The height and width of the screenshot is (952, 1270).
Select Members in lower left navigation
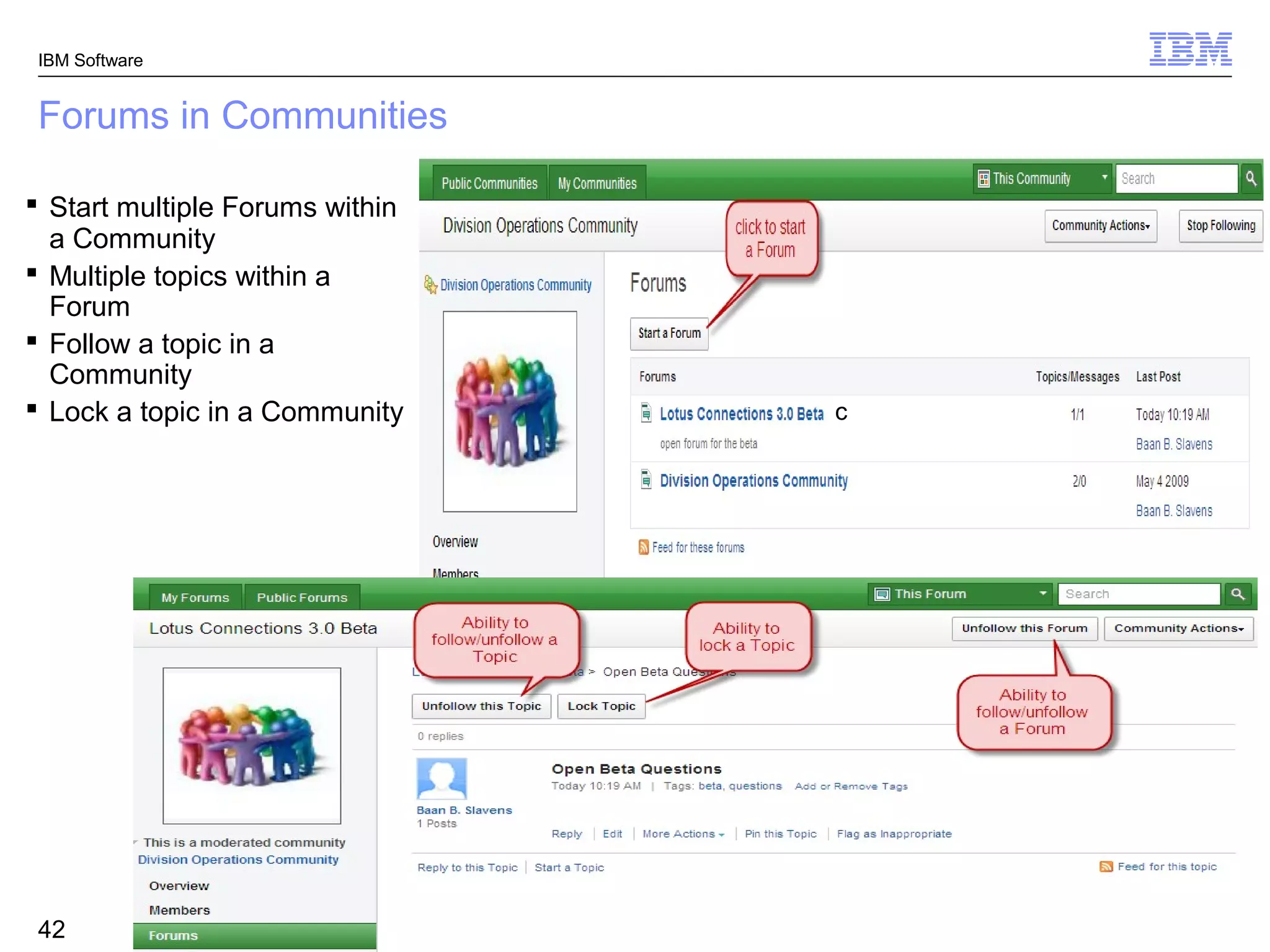pyautogui.click(x=179, y=910)
